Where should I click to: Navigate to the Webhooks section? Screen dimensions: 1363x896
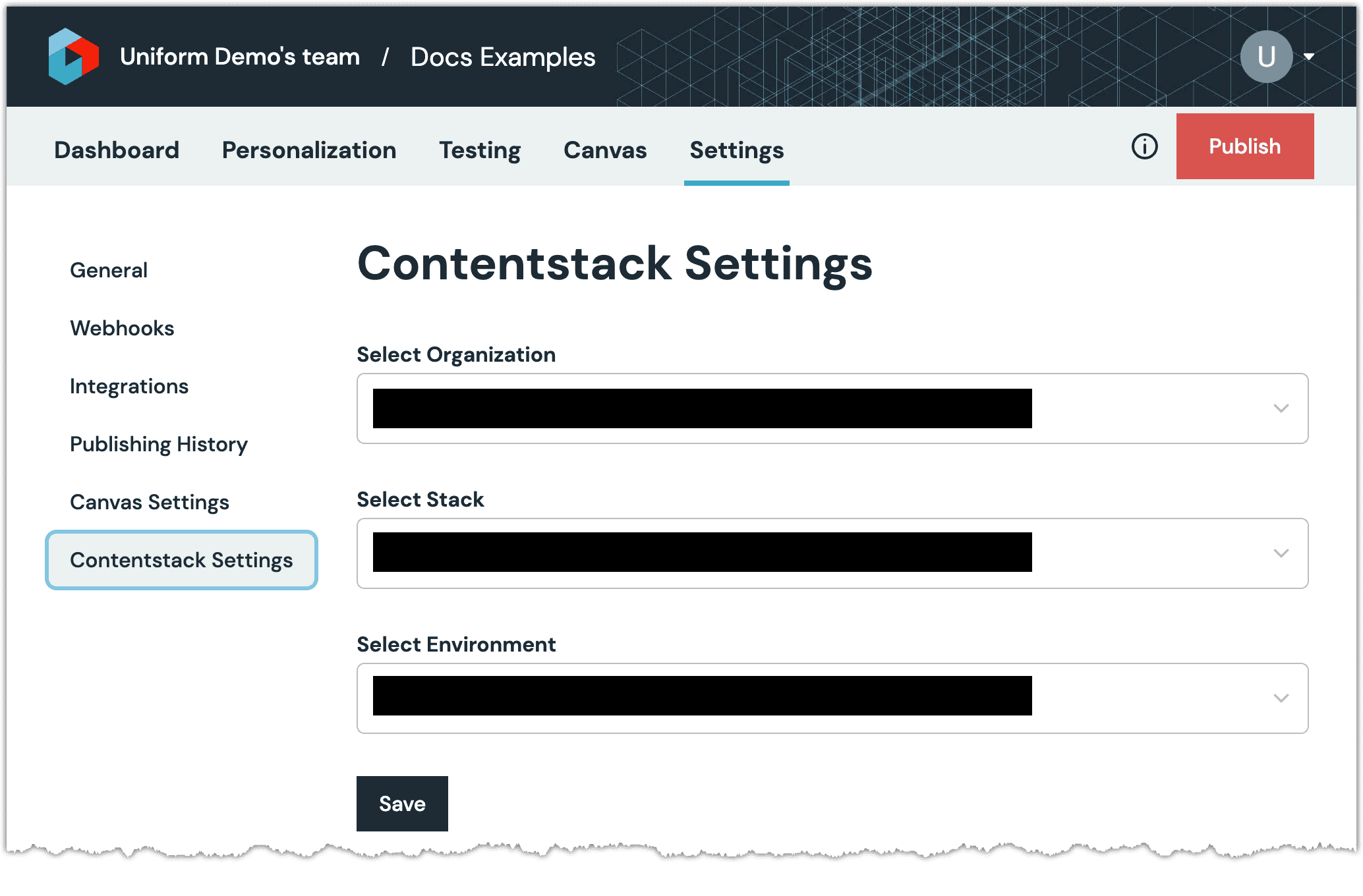(122, 327)
